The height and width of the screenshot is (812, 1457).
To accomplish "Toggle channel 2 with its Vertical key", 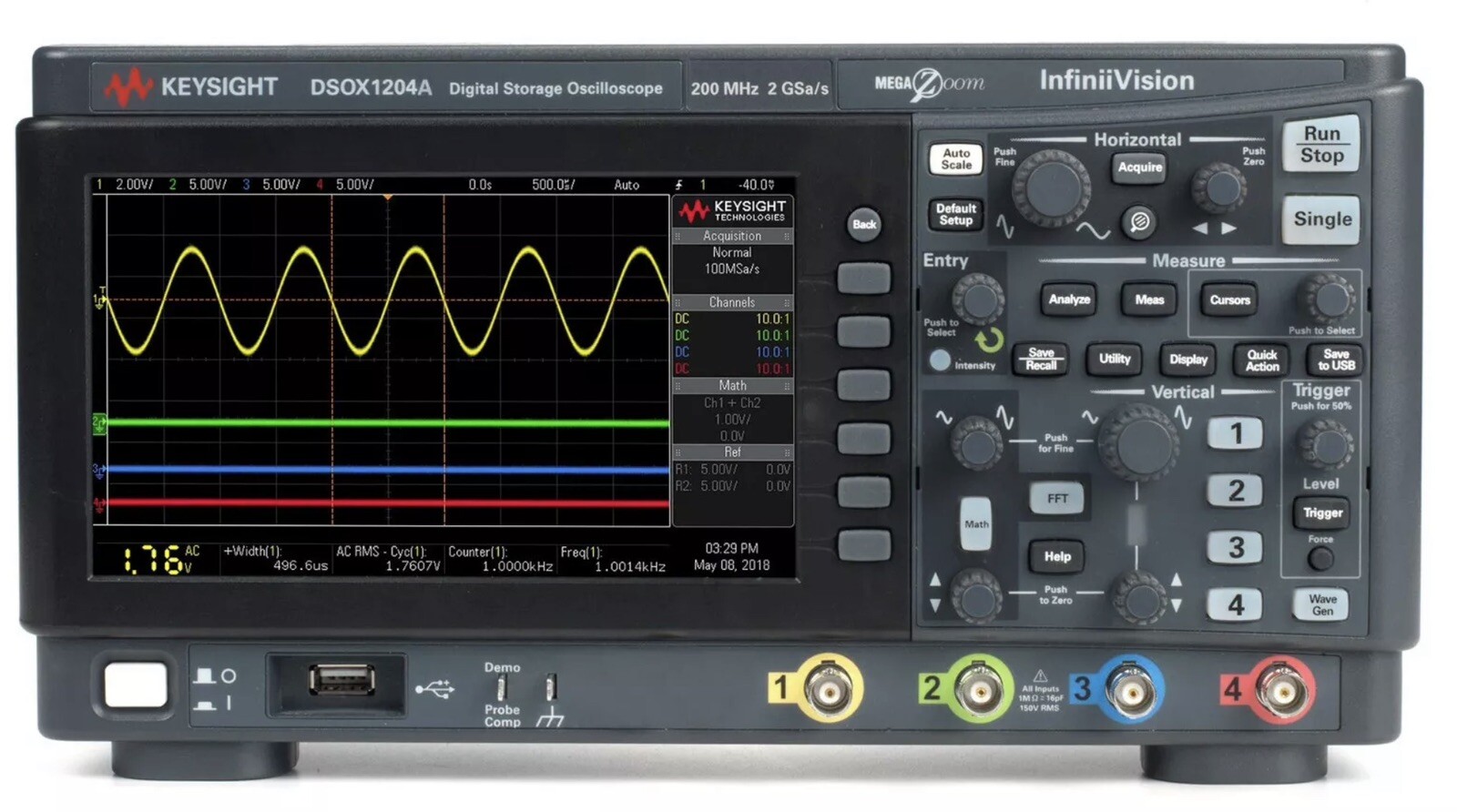I will point(1236,491).
